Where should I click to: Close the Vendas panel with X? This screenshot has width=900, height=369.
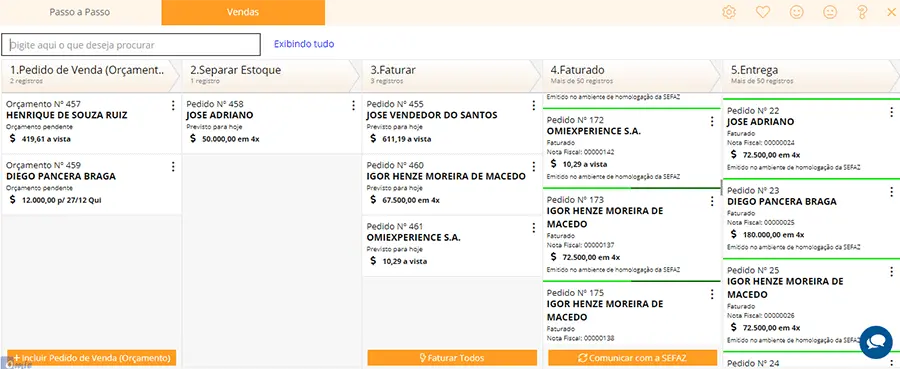click(891, 12)
